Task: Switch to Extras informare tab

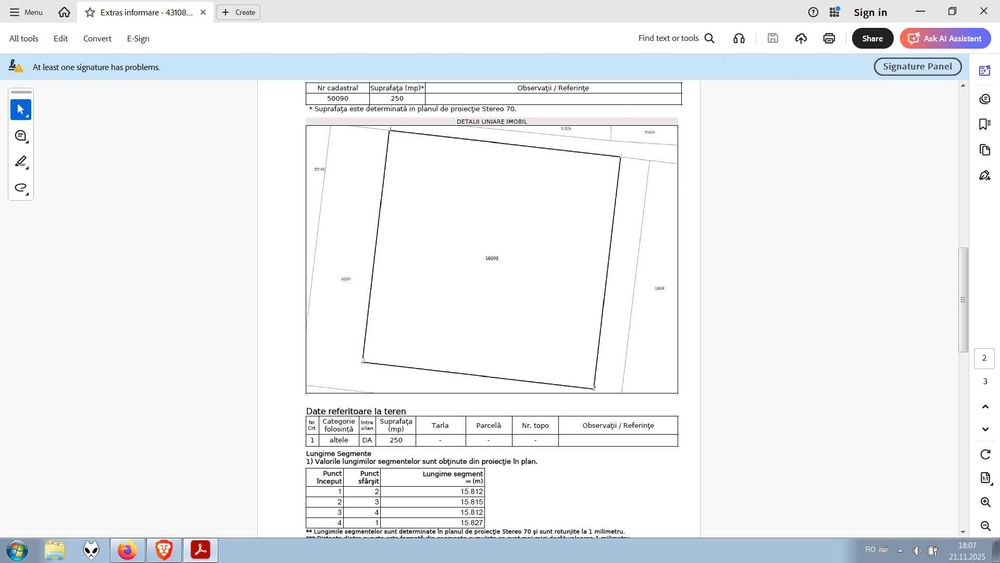Action: [x=146, y=12]
